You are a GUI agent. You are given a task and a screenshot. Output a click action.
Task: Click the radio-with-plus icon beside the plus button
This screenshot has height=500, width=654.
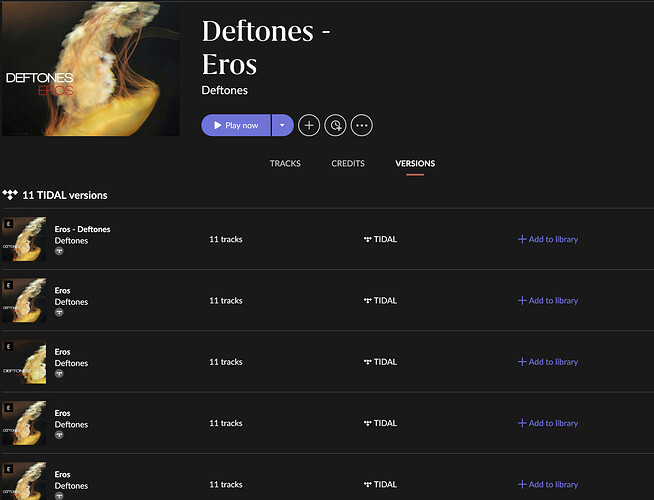point(335,125)
